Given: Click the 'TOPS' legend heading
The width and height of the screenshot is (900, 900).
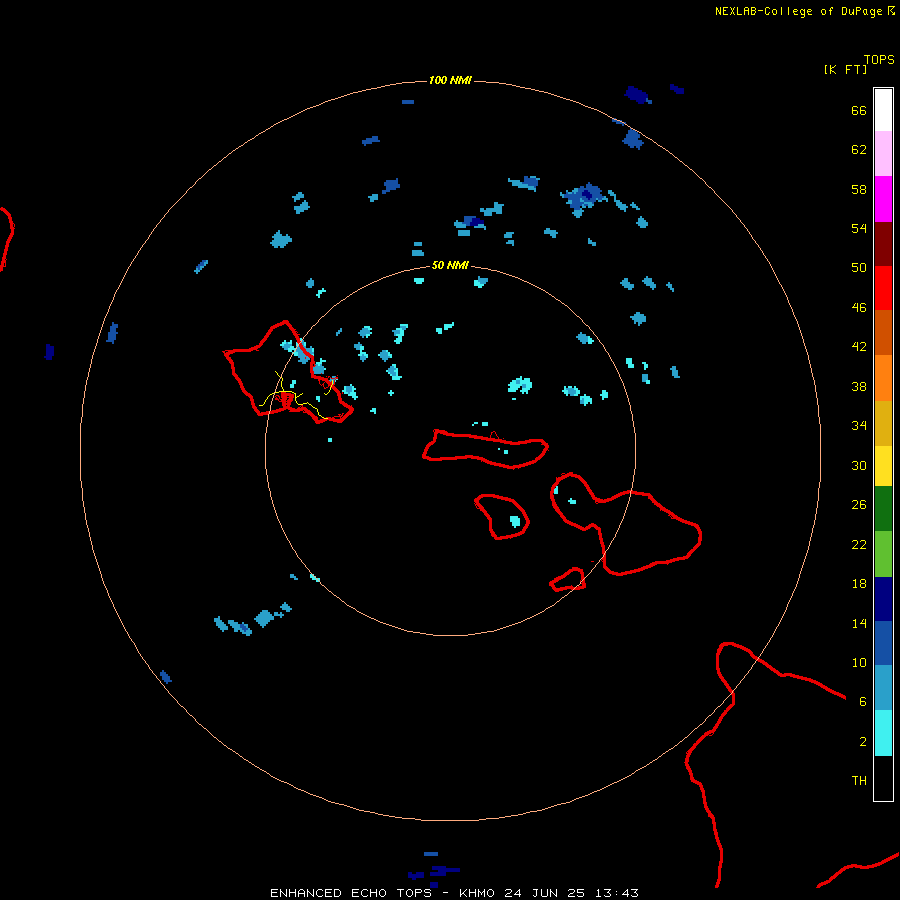Looking at the screenshot, I should 879,59.
